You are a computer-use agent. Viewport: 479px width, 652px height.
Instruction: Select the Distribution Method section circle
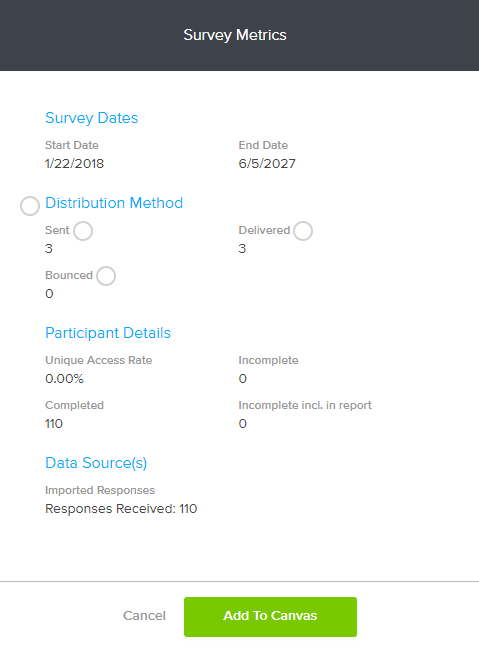click(x=30, y=206)
